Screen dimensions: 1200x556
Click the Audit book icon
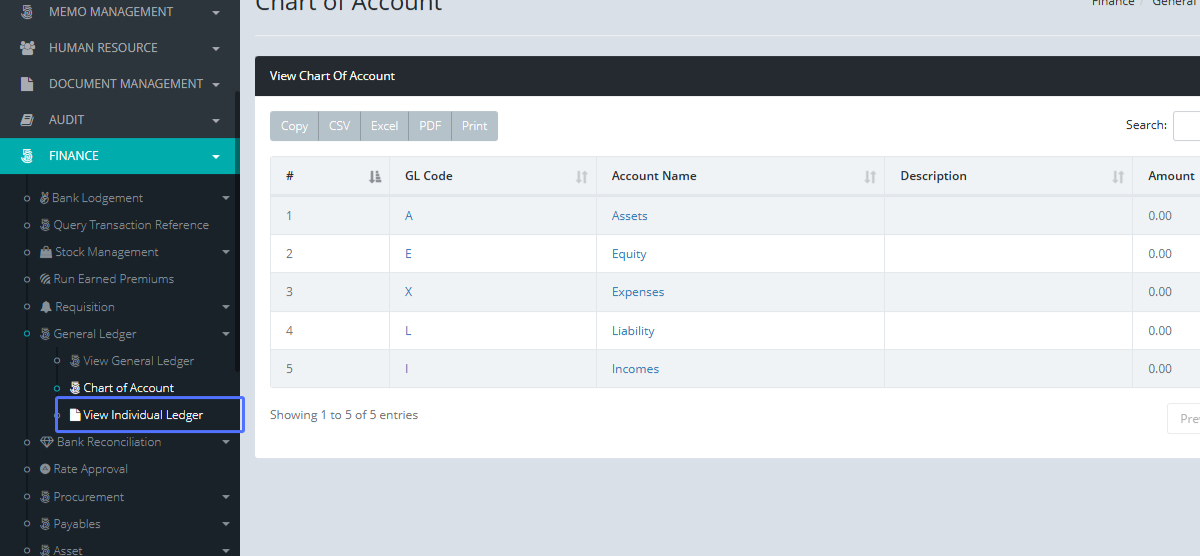27,120
